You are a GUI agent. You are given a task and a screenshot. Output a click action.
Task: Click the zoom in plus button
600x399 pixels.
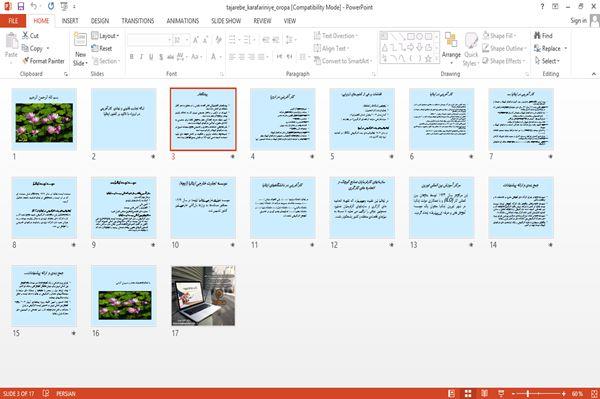pyautogui.click(x=564, y=394)
